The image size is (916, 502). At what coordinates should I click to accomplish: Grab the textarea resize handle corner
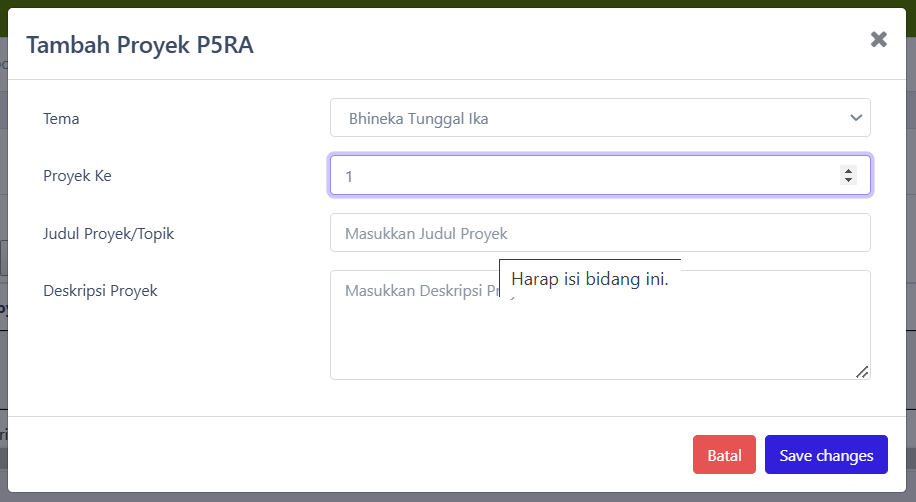862,372
